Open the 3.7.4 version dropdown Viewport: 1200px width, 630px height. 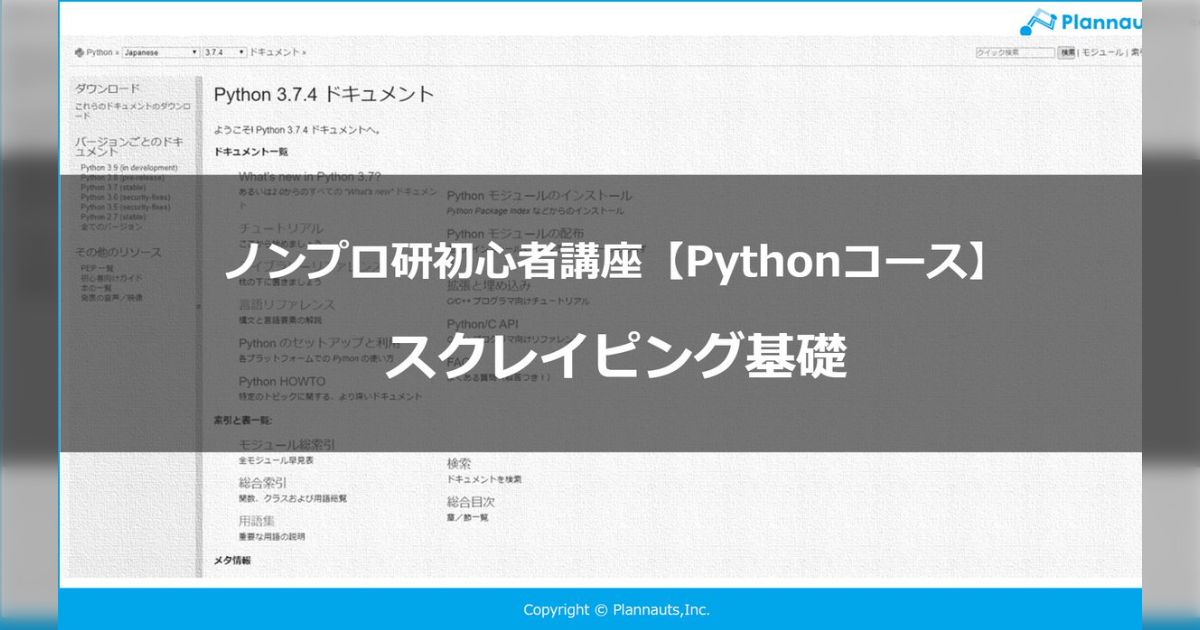pos(222,51)
